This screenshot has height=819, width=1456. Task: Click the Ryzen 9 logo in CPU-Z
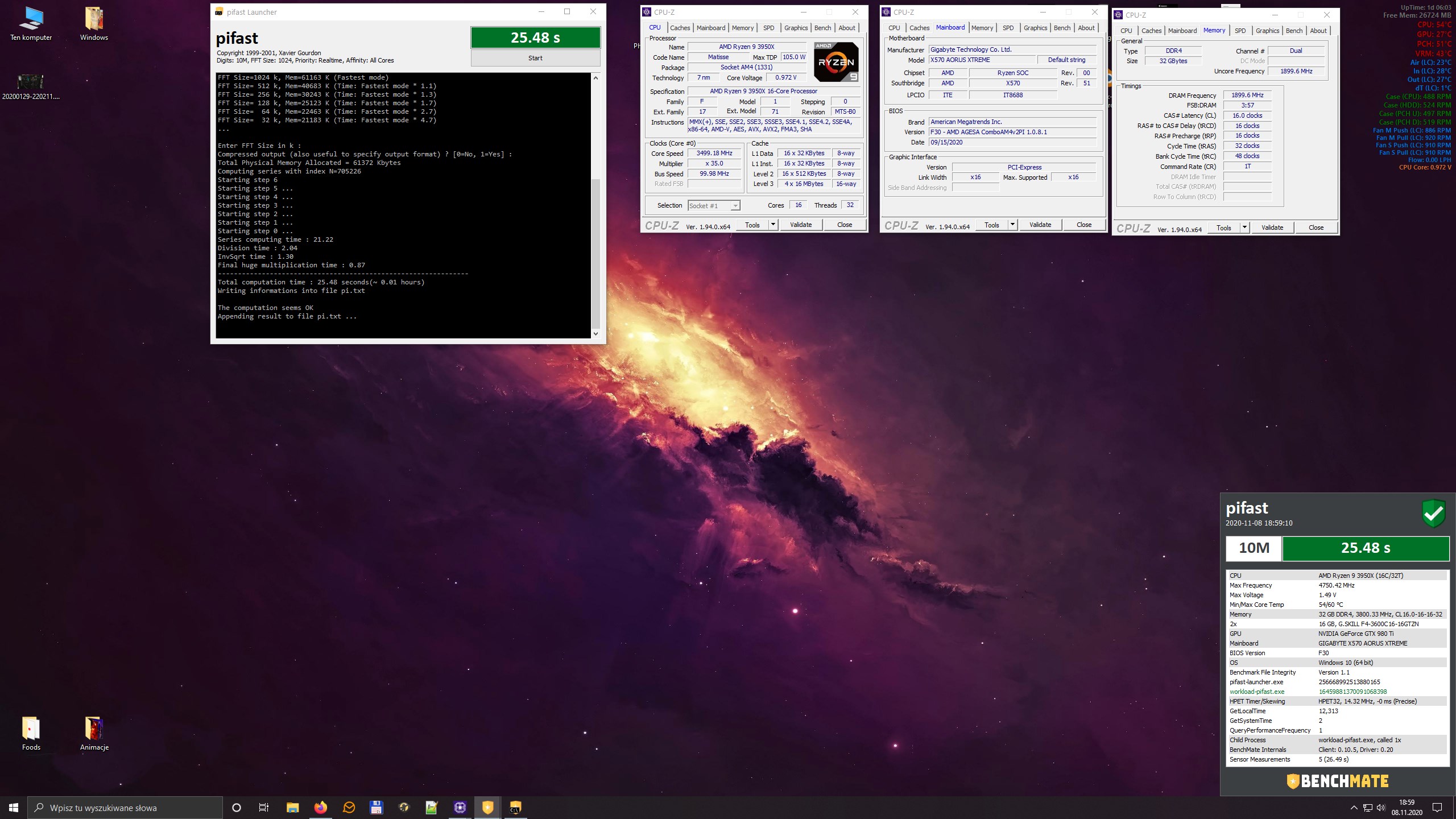click(x=836, y=62)
